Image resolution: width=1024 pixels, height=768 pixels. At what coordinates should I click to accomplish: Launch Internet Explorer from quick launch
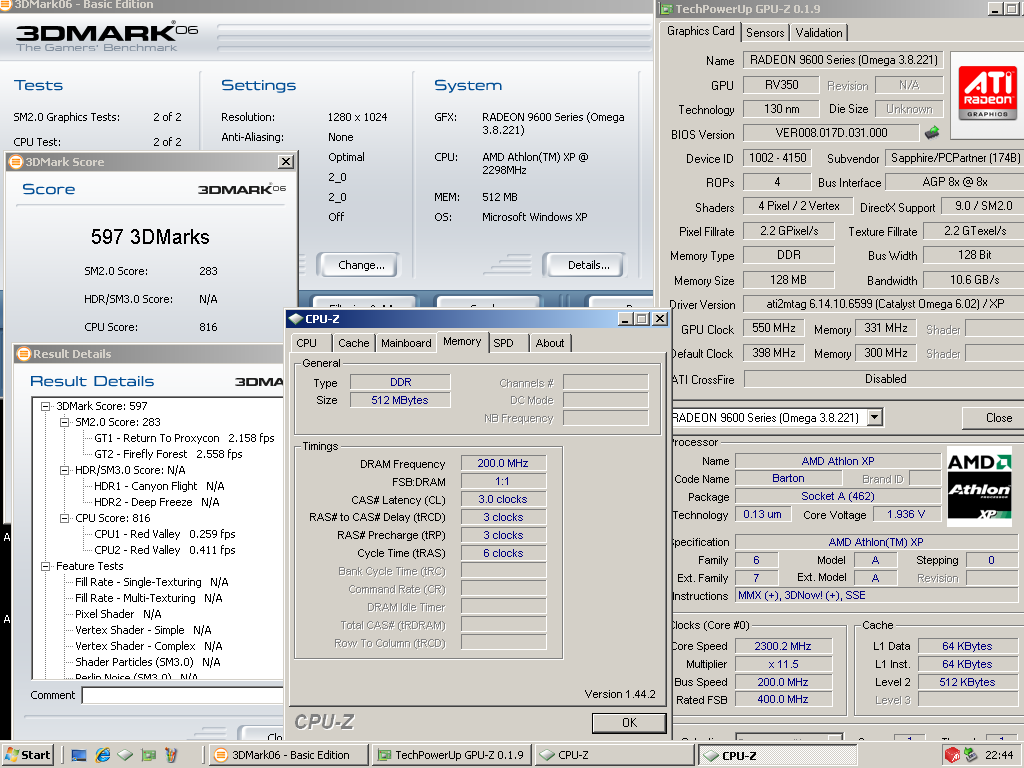tap(103, 756)
